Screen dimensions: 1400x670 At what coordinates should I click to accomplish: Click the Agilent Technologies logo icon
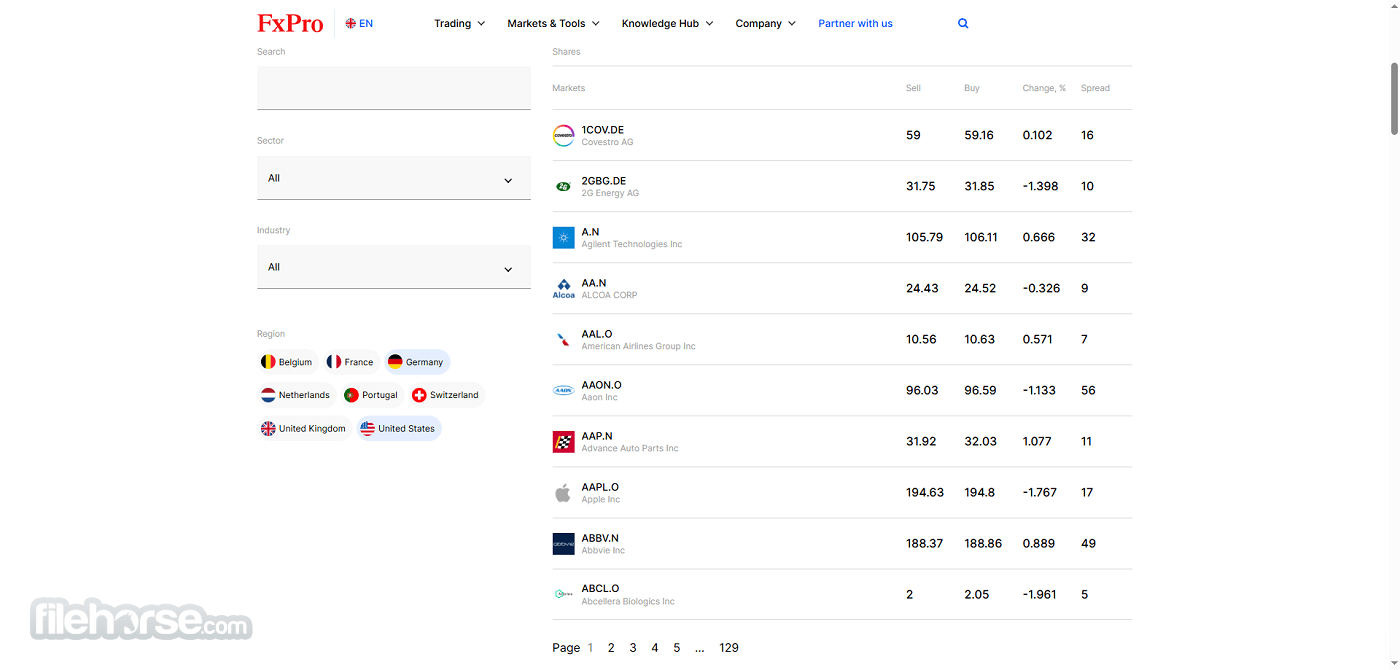pyautogui.click(x=564, y=238)
